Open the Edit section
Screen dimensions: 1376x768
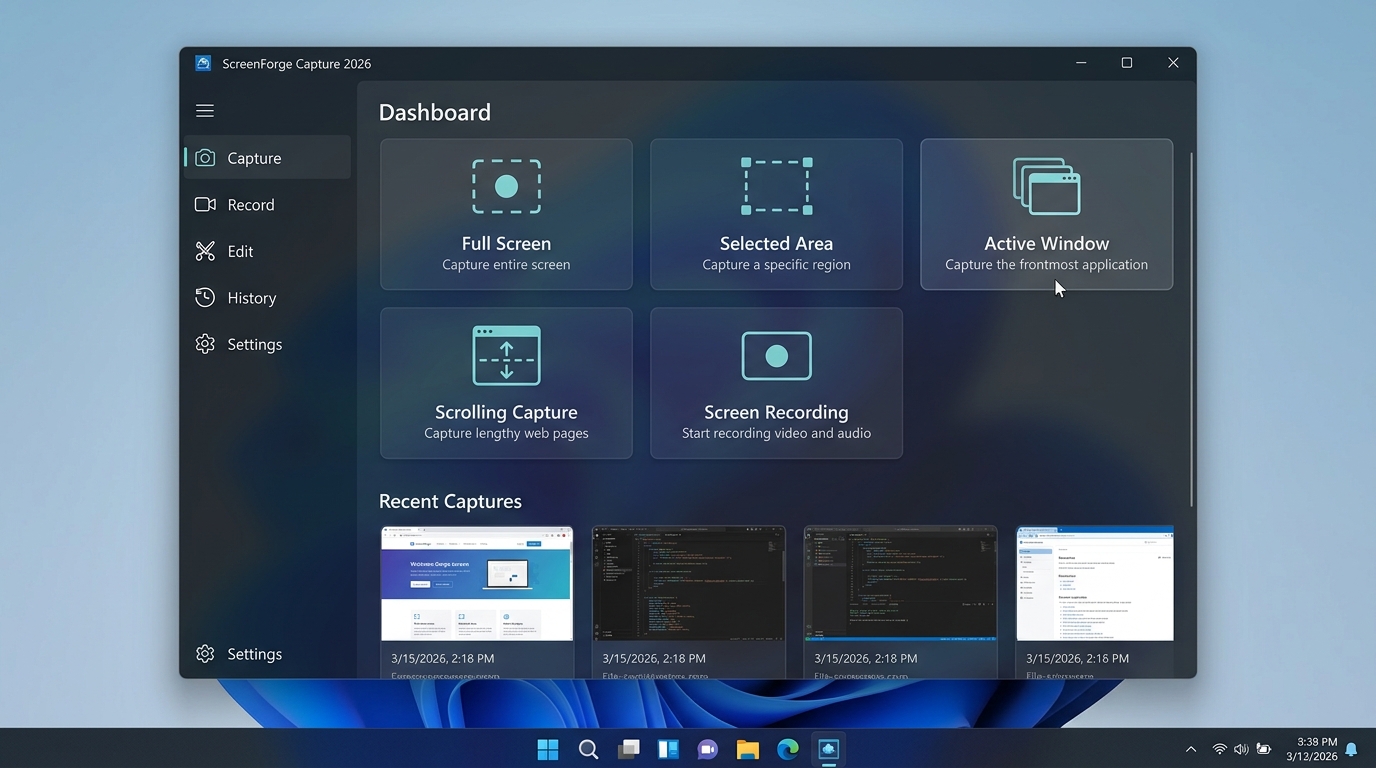(x=267, y=251)
